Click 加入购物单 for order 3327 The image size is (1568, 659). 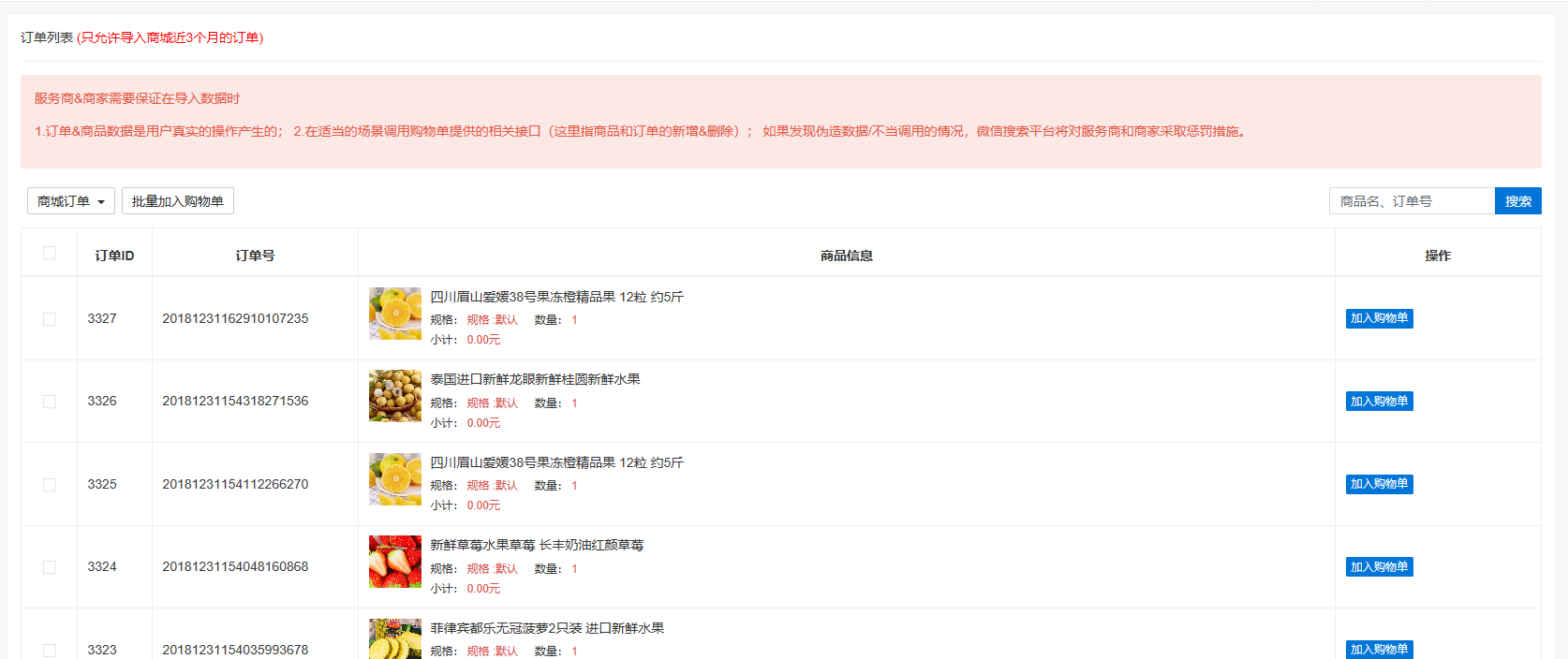point(1379,318)
